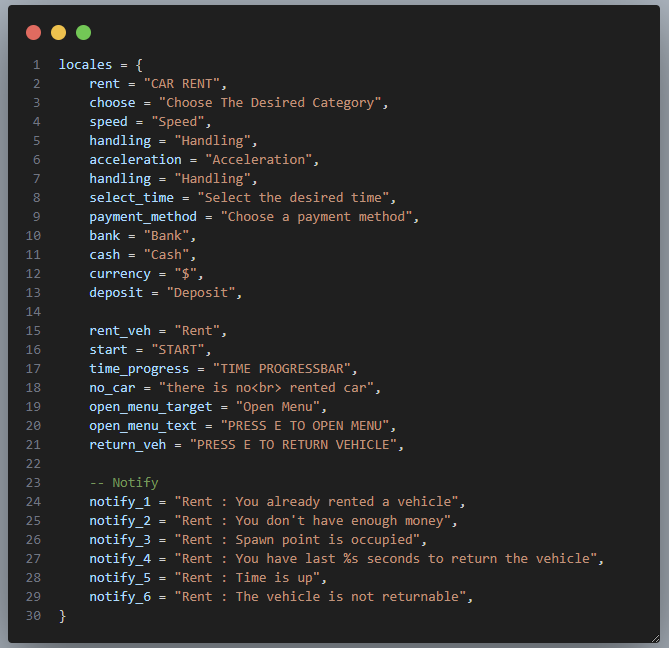Click the "there is no<br> rented car" string

coord(267,388)
